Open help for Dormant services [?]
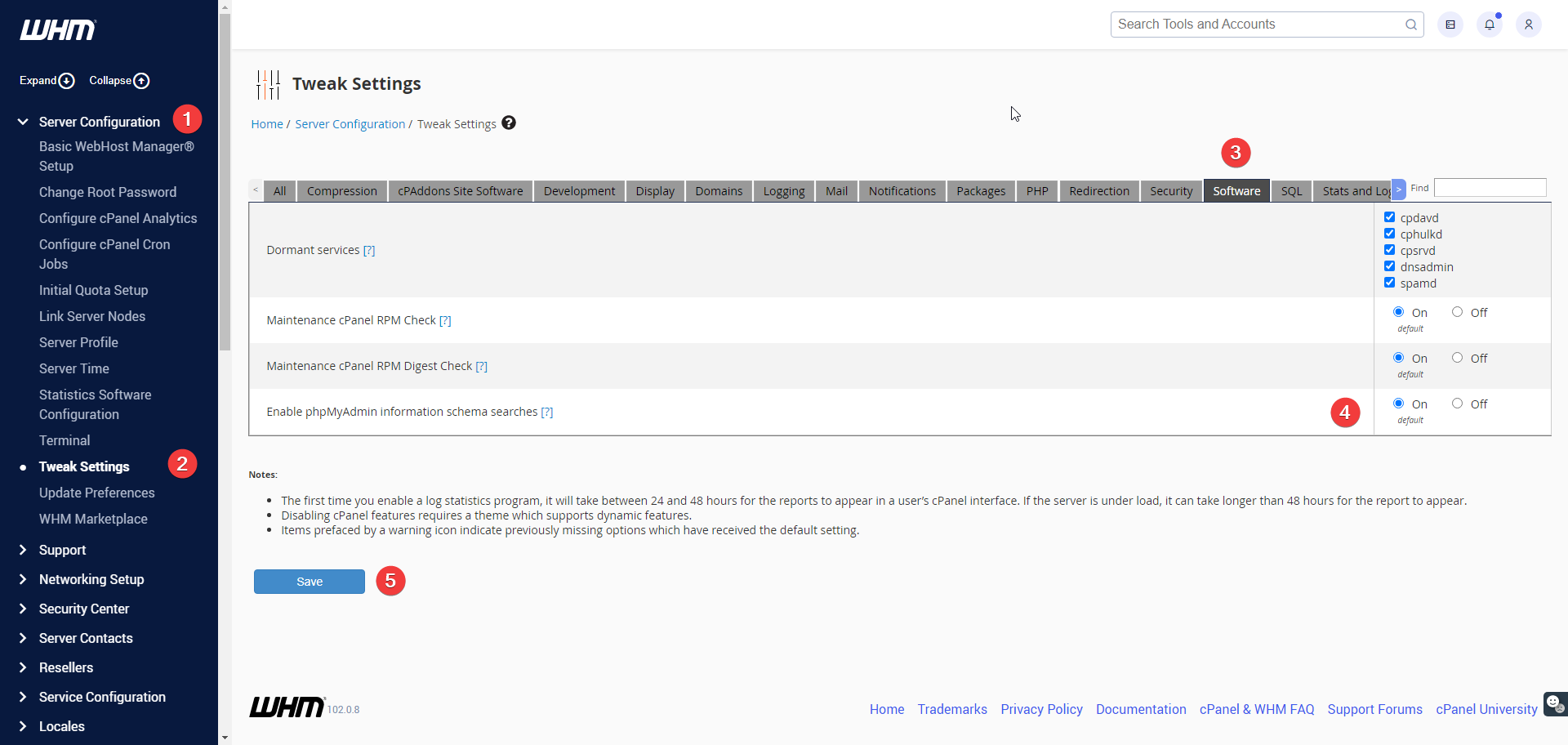The width and height of the screenshot is (1568, 745). (x=369, y=250)
